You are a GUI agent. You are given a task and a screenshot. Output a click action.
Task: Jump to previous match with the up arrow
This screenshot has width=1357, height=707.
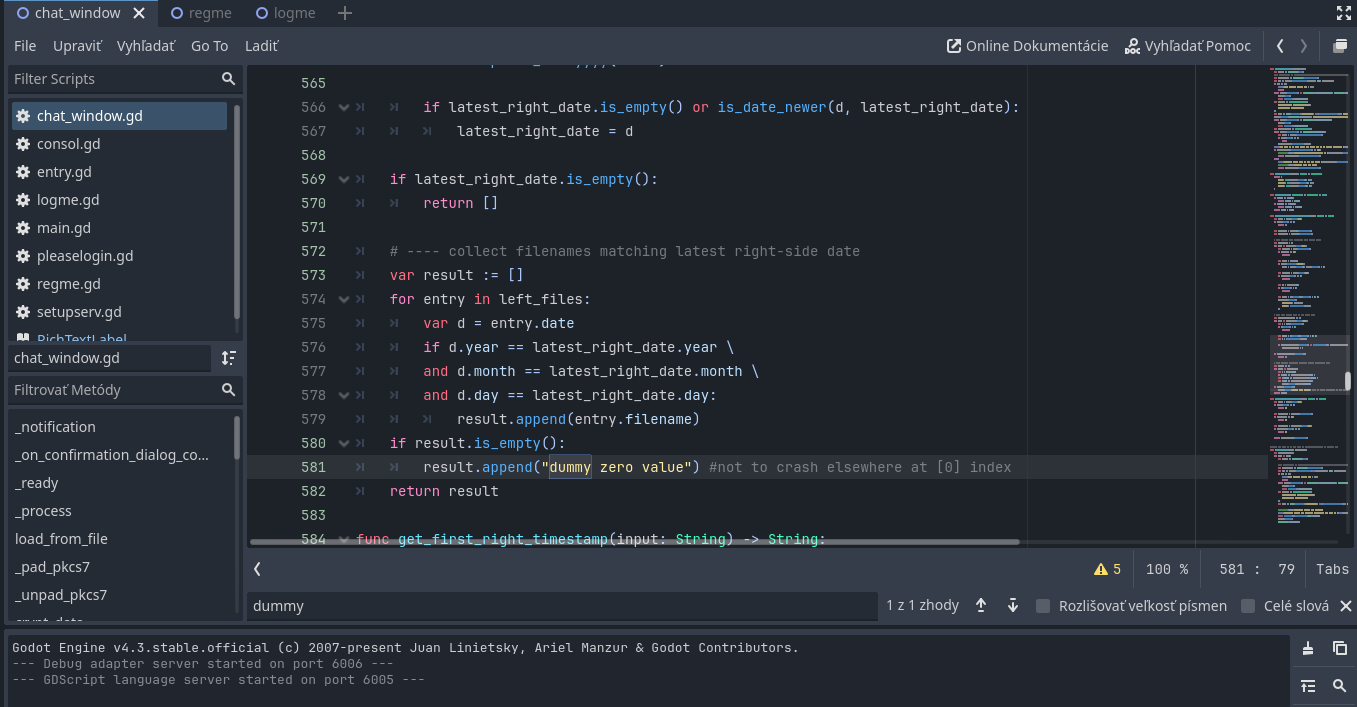(981, 604)
